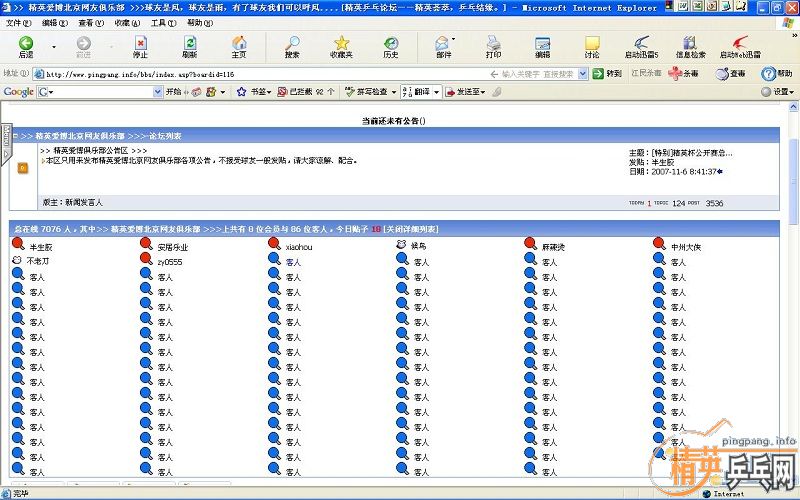
Task: Open the Search (搜索) magnifier icon
Action: [292, 47]
